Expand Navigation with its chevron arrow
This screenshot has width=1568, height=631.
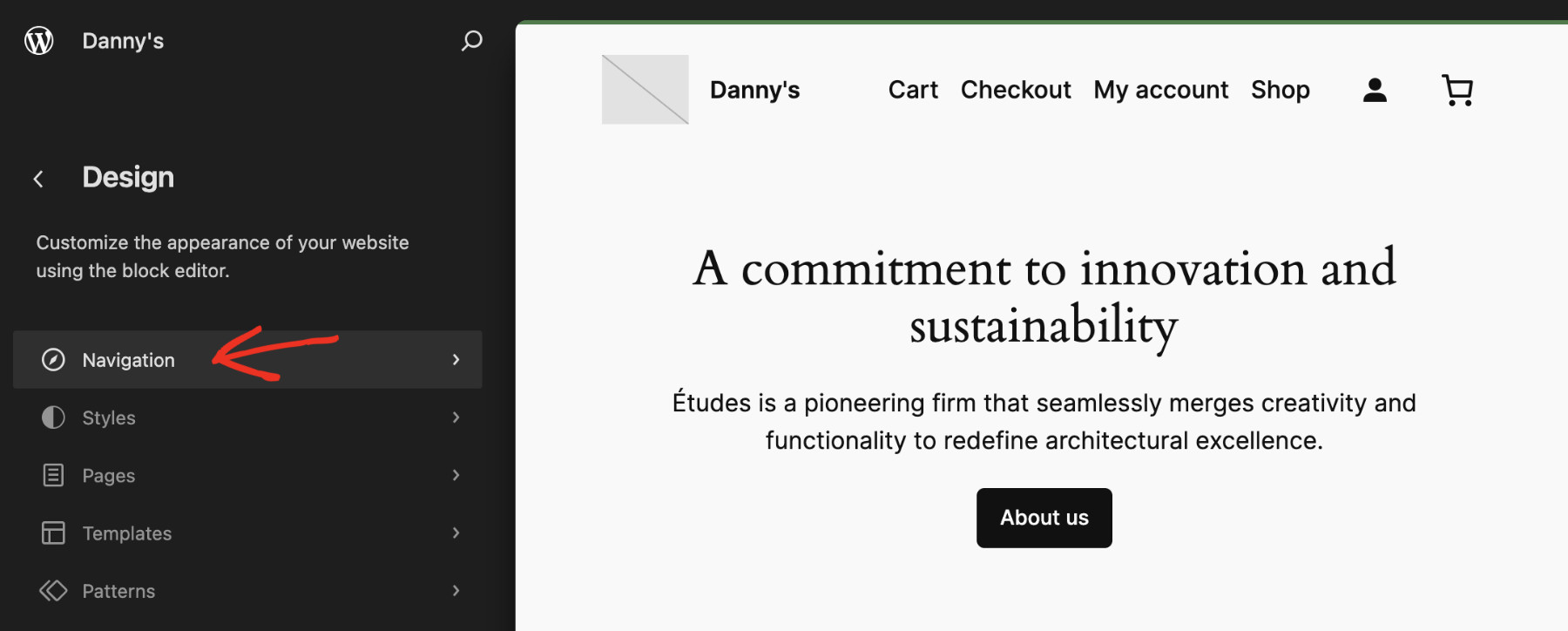[456, 359]
